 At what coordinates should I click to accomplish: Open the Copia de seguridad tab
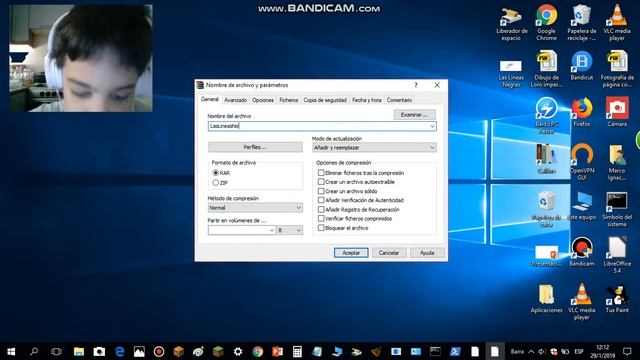[x=325, y=100]
